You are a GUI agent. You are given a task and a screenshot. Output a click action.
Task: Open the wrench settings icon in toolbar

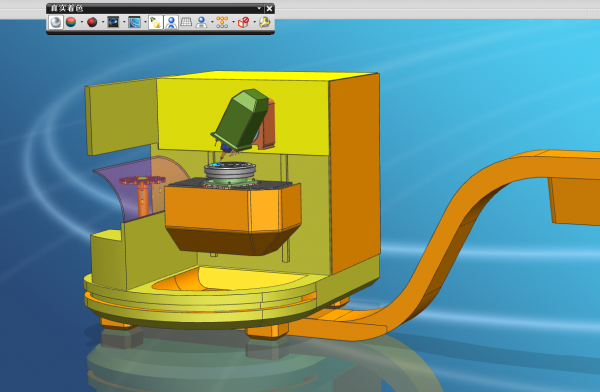[x=264, y=22]
